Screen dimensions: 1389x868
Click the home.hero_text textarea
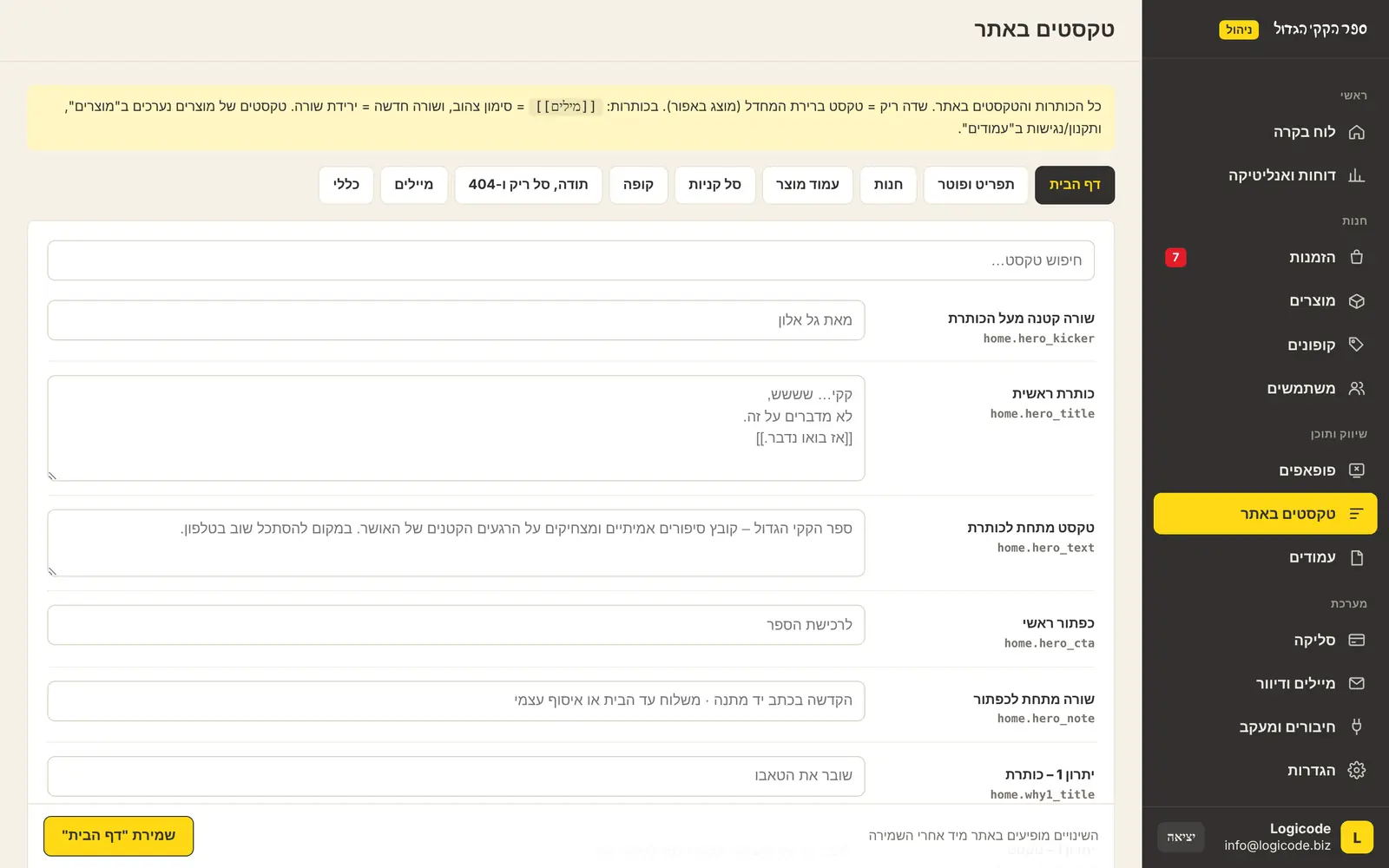click(x=456, y=542)
